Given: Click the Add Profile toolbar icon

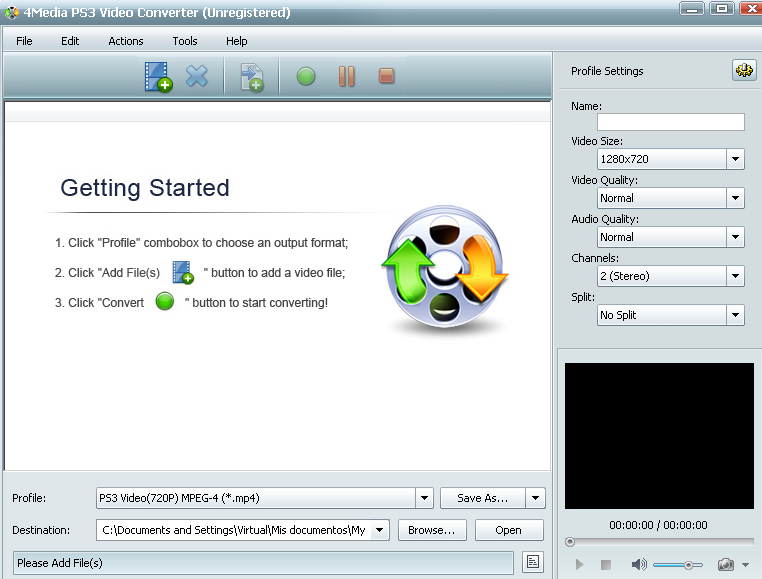Looking at the screenshot, I should [x=252, y=77].
